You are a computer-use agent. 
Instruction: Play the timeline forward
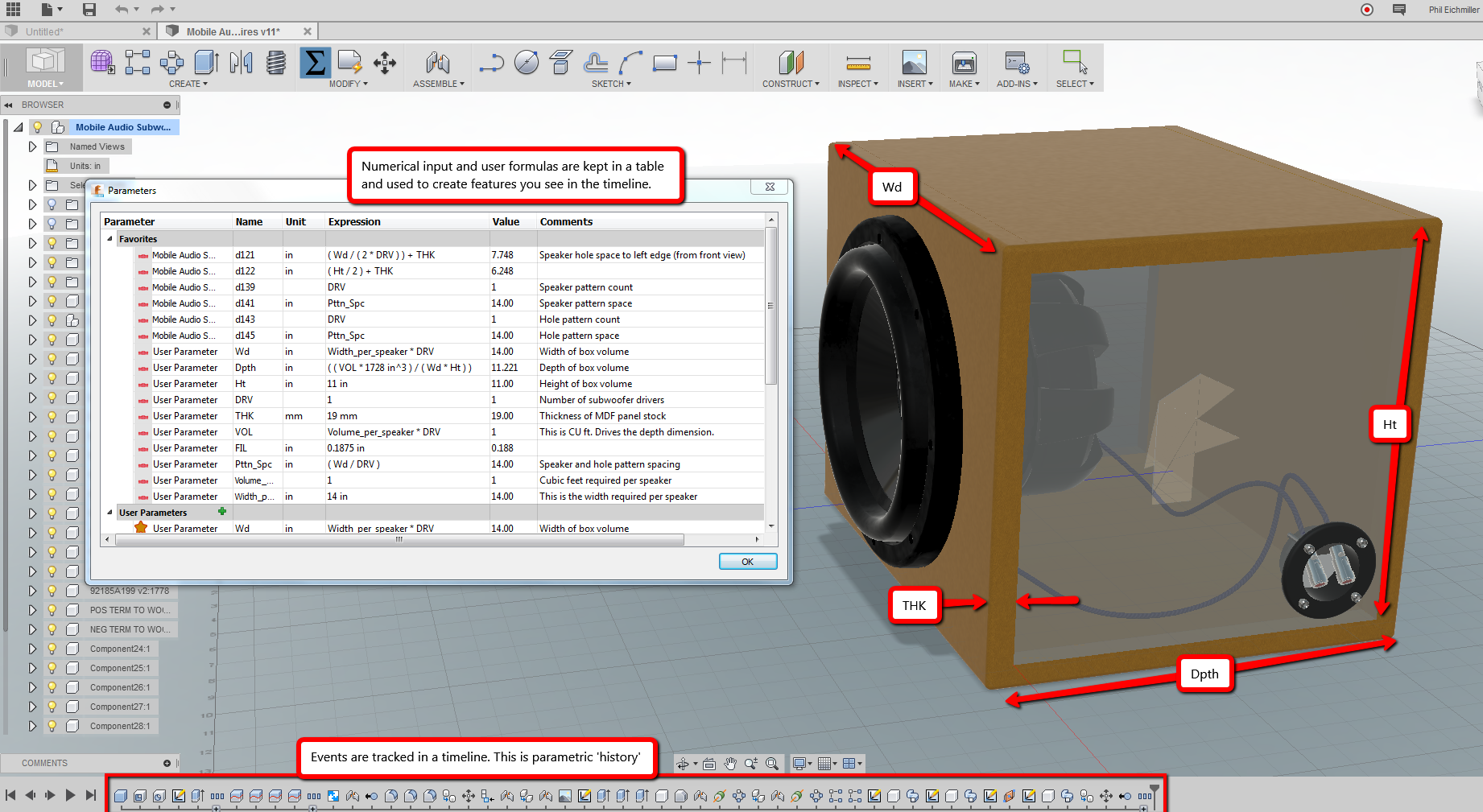pyautogui.click(x=70, y=795)
